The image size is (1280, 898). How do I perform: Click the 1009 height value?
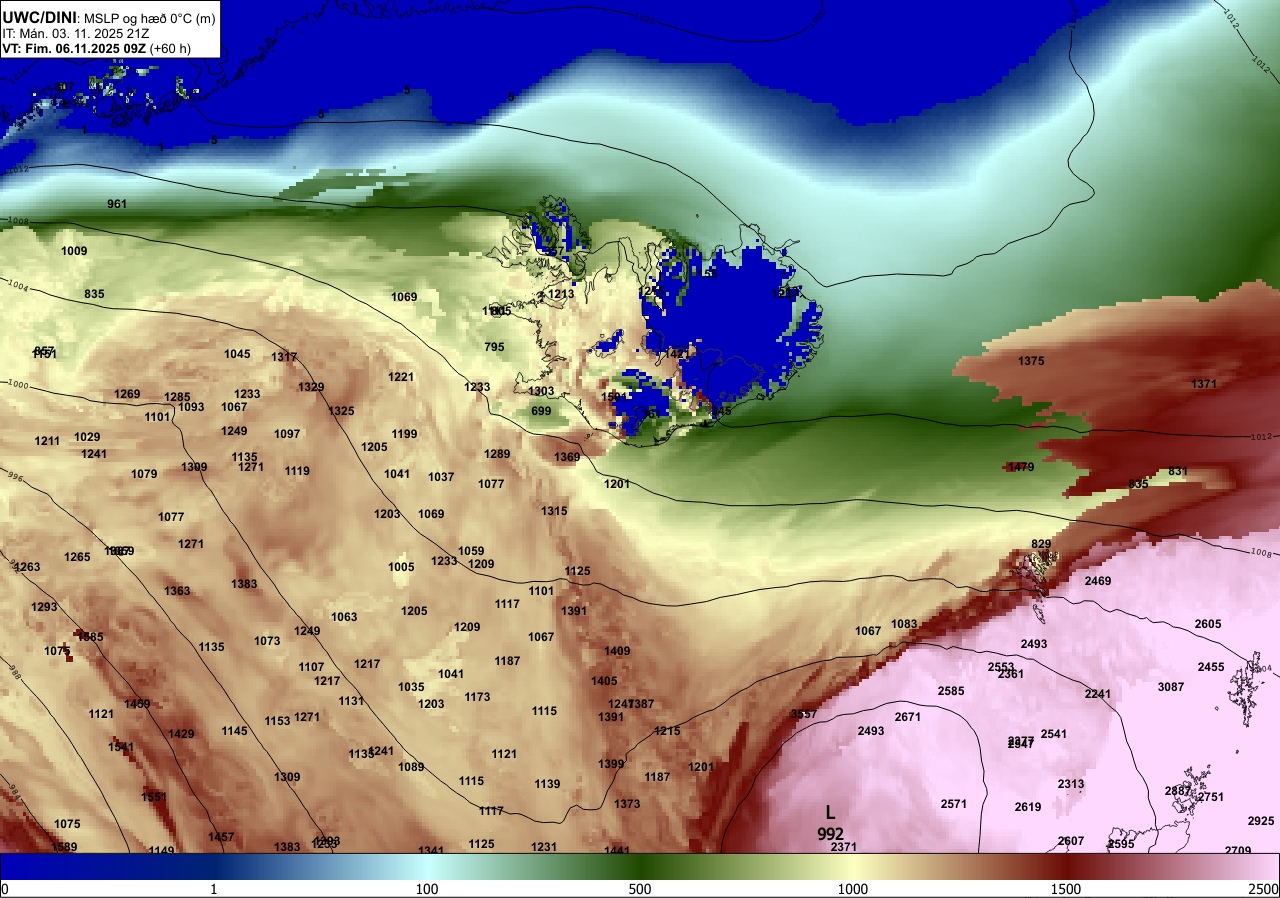tap(74, 251)
